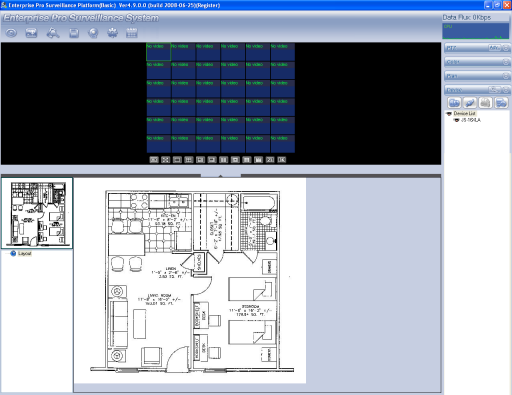Select the Layout item under the floor plan thumbnail

(x=25, y=254)
